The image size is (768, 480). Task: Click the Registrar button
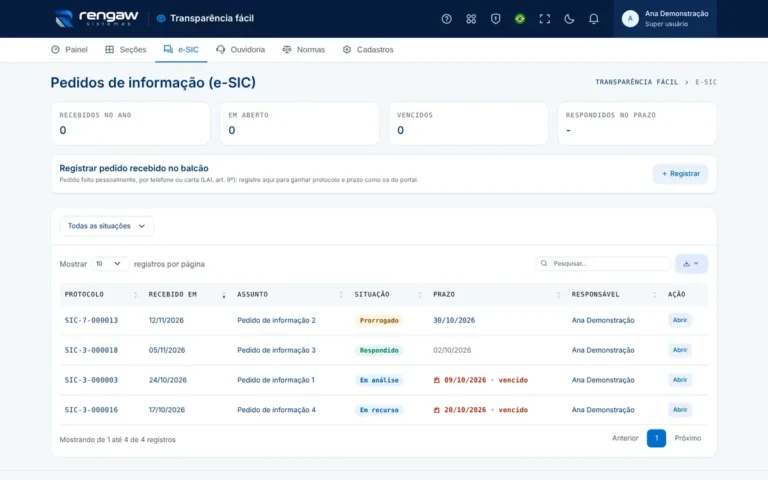pos(680,174)
